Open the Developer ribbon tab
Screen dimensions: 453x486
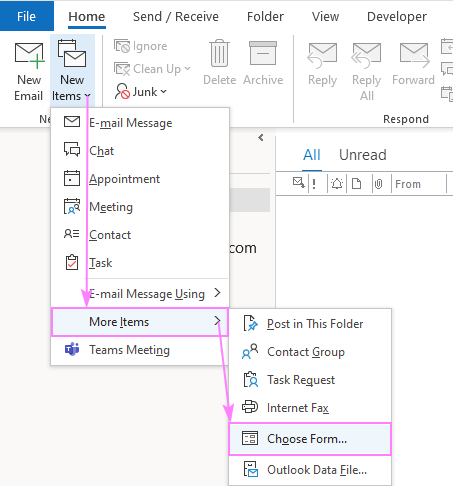pos(397,16)
